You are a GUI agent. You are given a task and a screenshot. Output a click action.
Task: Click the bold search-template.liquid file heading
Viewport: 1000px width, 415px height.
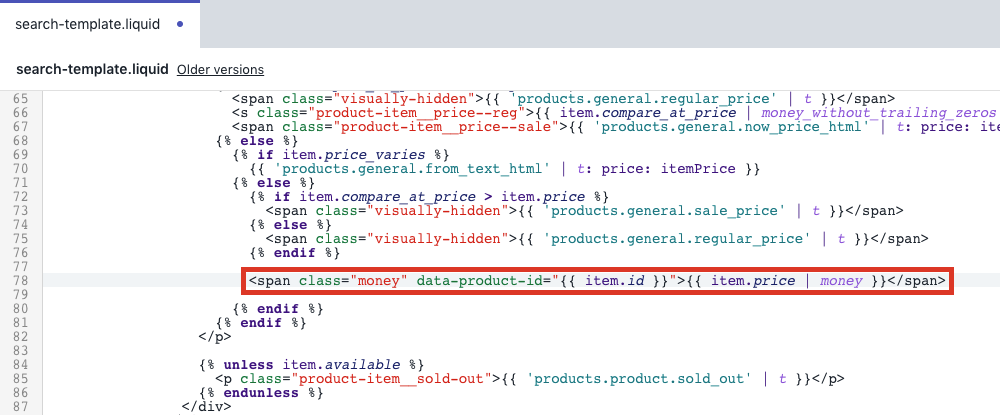(x=92, y=69)
